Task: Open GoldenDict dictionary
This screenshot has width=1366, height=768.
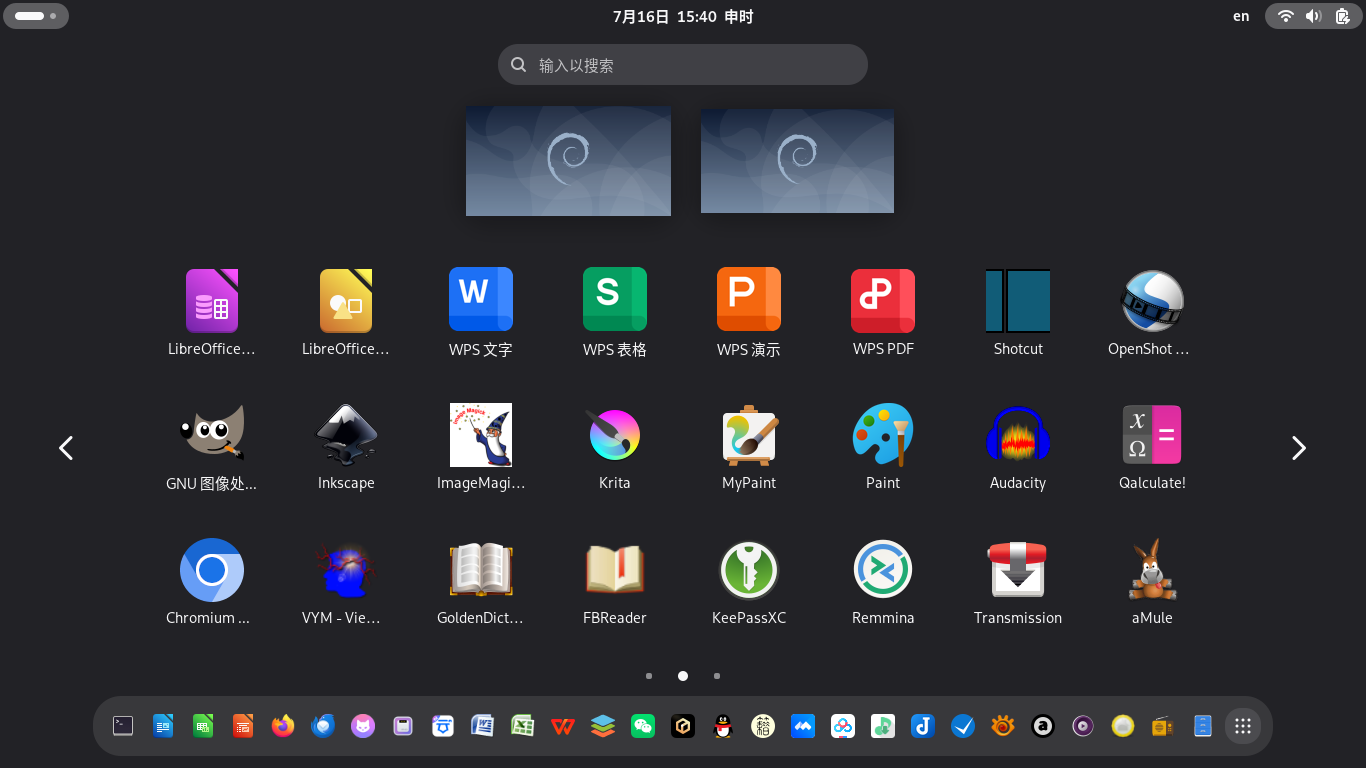Action: (481, 570)
